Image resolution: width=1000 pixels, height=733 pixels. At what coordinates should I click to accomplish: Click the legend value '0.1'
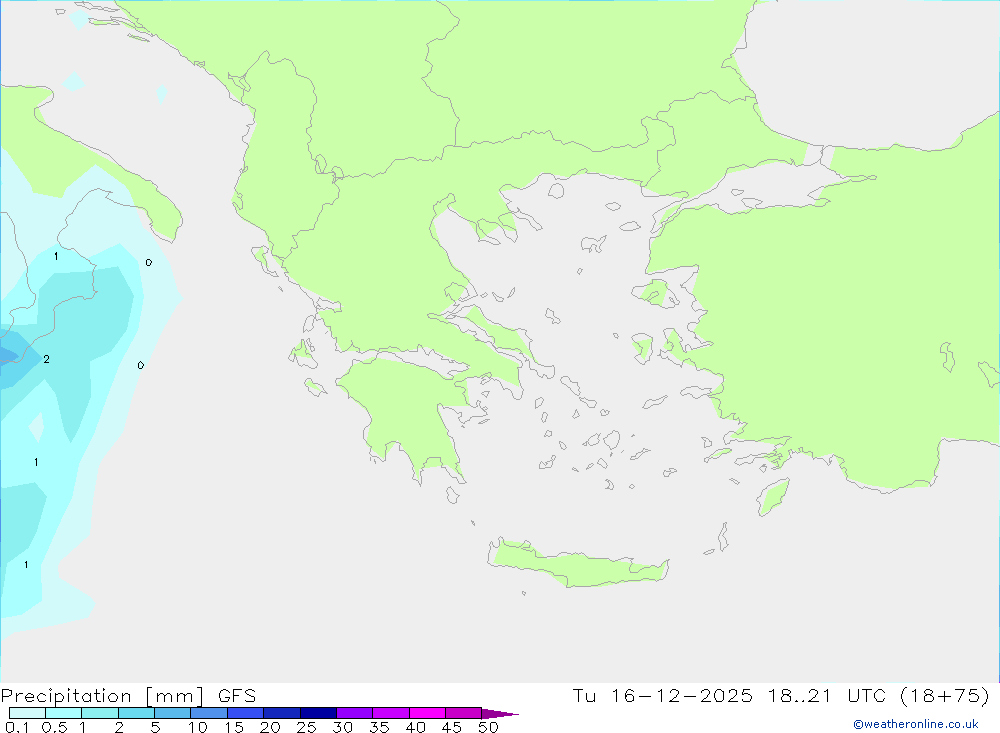coord(17,727)
